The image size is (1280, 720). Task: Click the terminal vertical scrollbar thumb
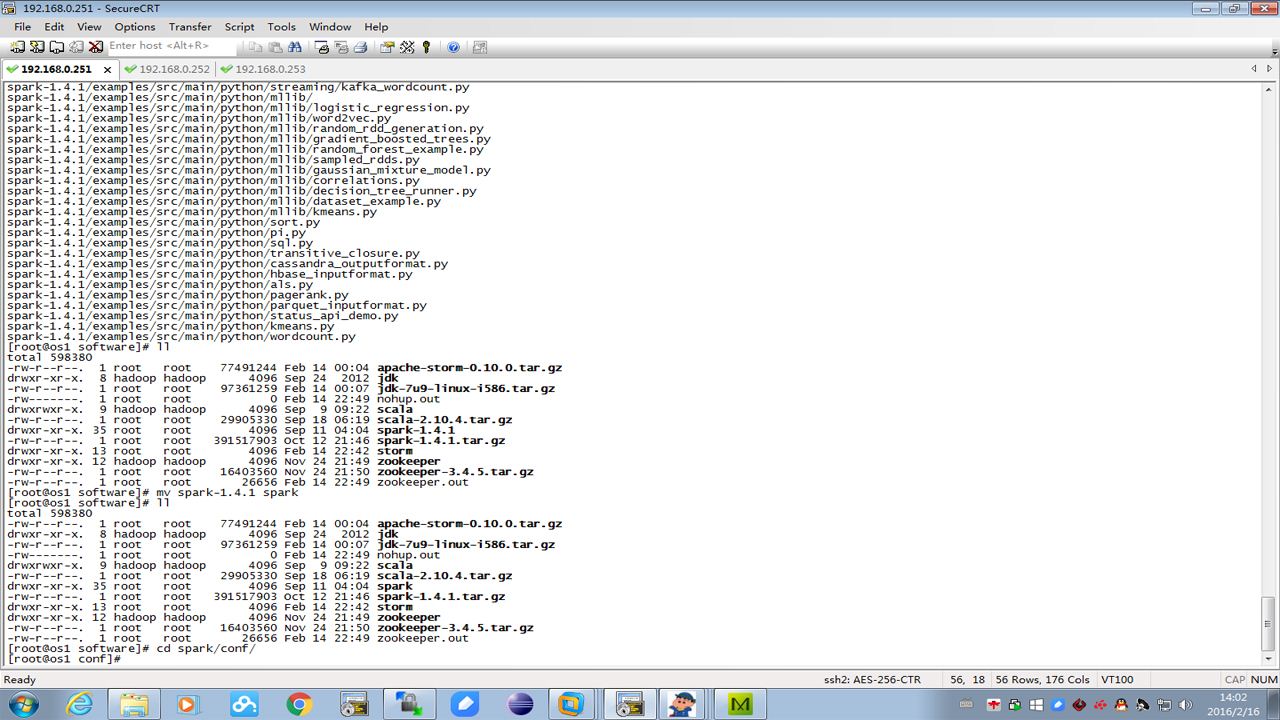1269,623
